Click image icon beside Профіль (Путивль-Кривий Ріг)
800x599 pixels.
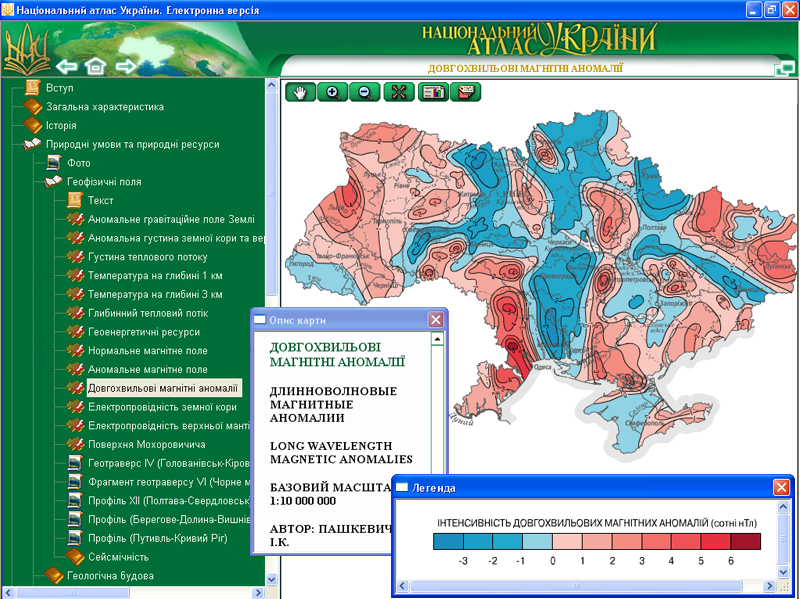click(75, 538)
